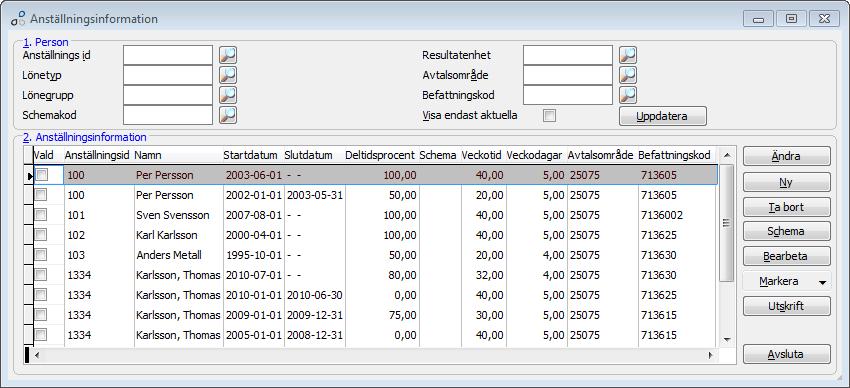Click the Ändra button
Viewport: 850px width, 388px height.
(787, 156)
